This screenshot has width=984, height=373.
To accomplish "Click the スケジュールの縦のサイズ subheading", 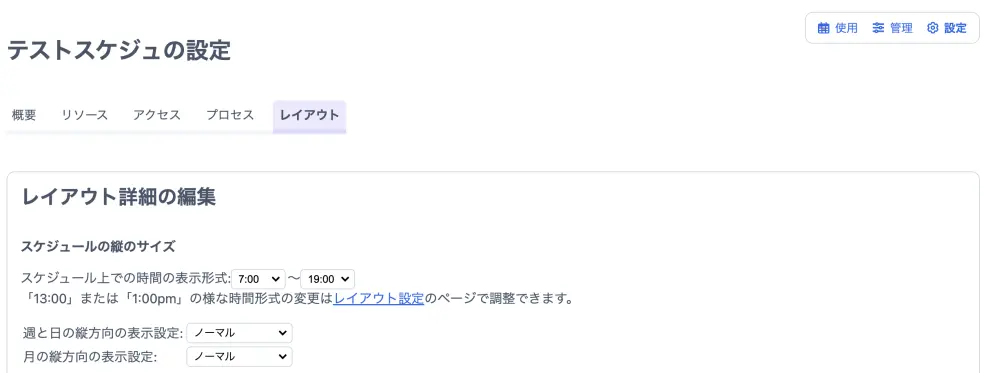I will (98, 246).
